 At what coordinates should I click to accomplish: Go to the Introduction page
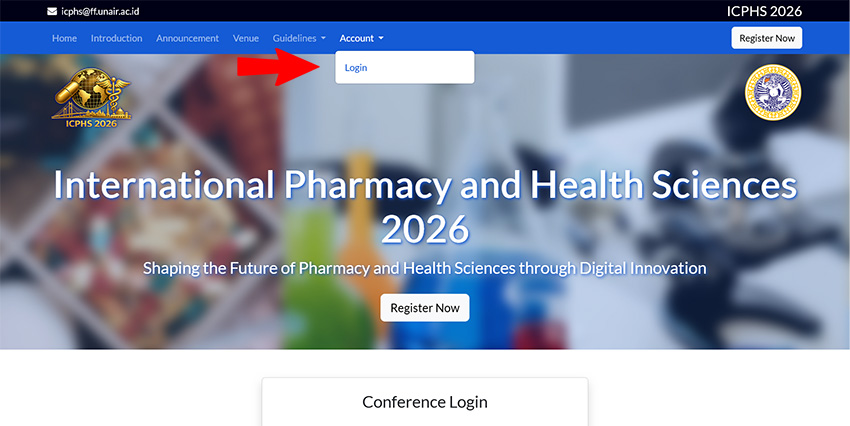pos(117,38)
